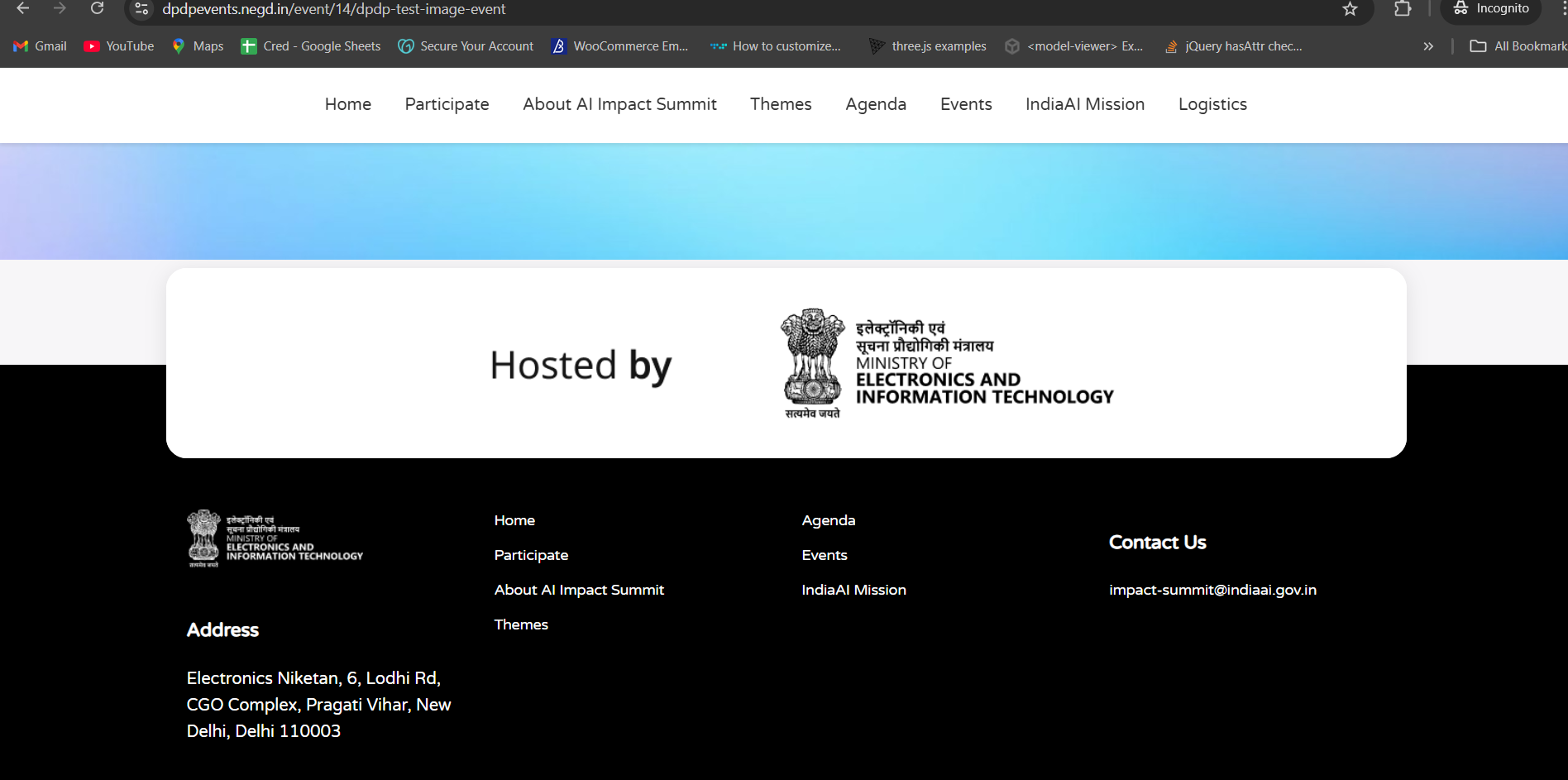Image resolution: width=1568 pixels, height=780 pixels.
Task: Open Participate in top navigation
Action: click(447, 104)
